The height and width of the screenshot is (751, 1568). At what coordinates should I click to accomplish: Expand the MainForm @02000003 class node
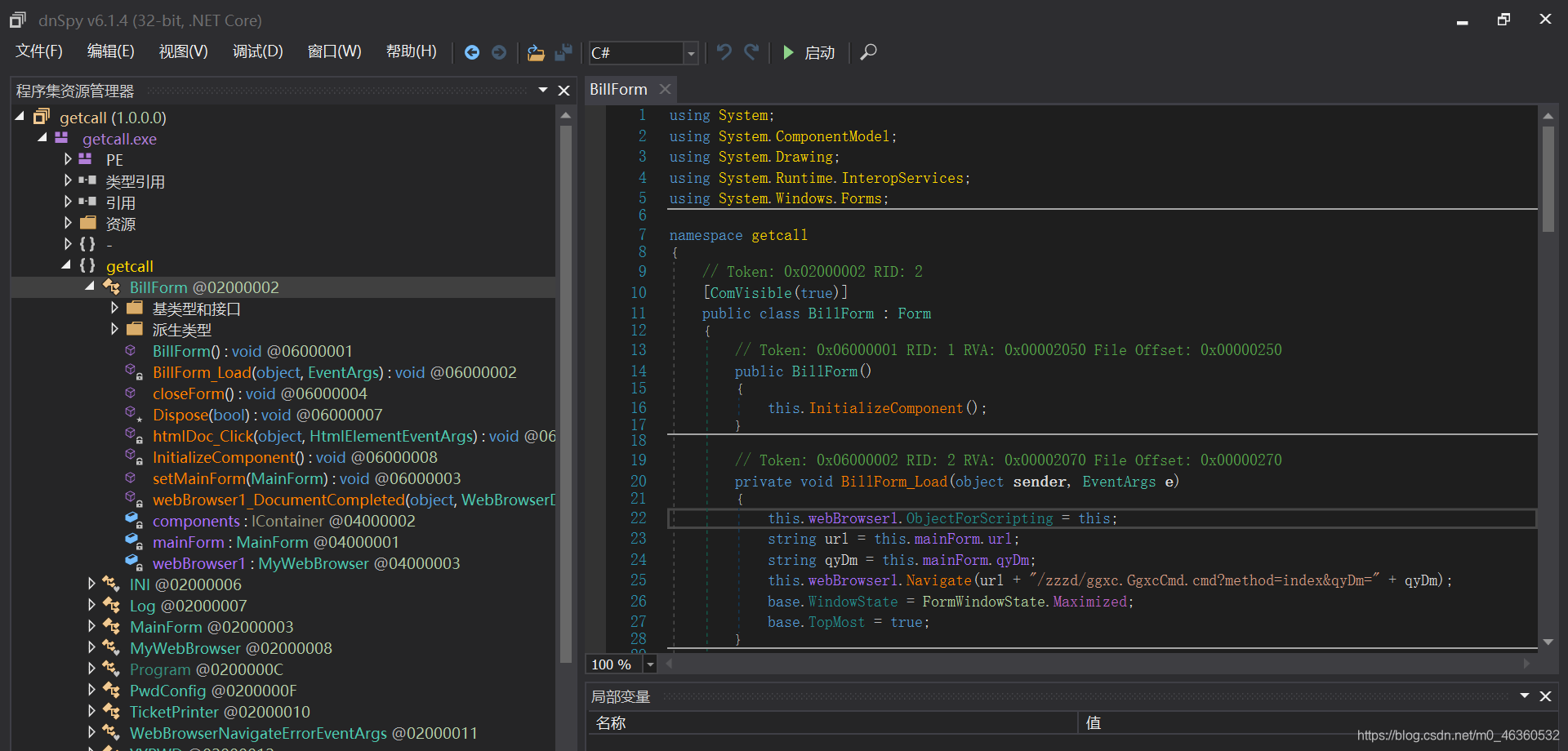[x=91, y=626]
